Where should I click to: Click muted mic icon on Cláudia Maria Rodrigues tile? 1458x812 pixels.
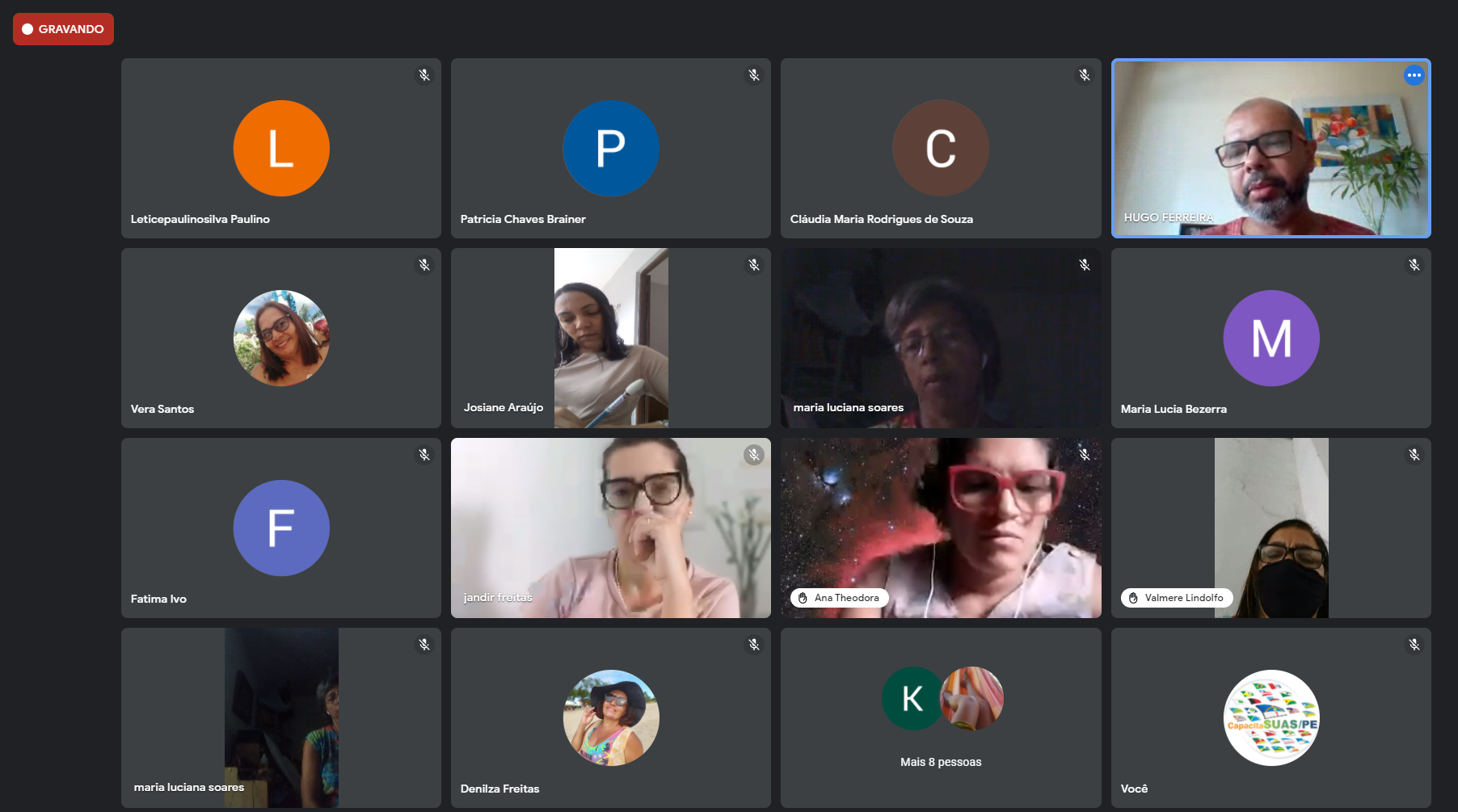[x=1085, y=75]
